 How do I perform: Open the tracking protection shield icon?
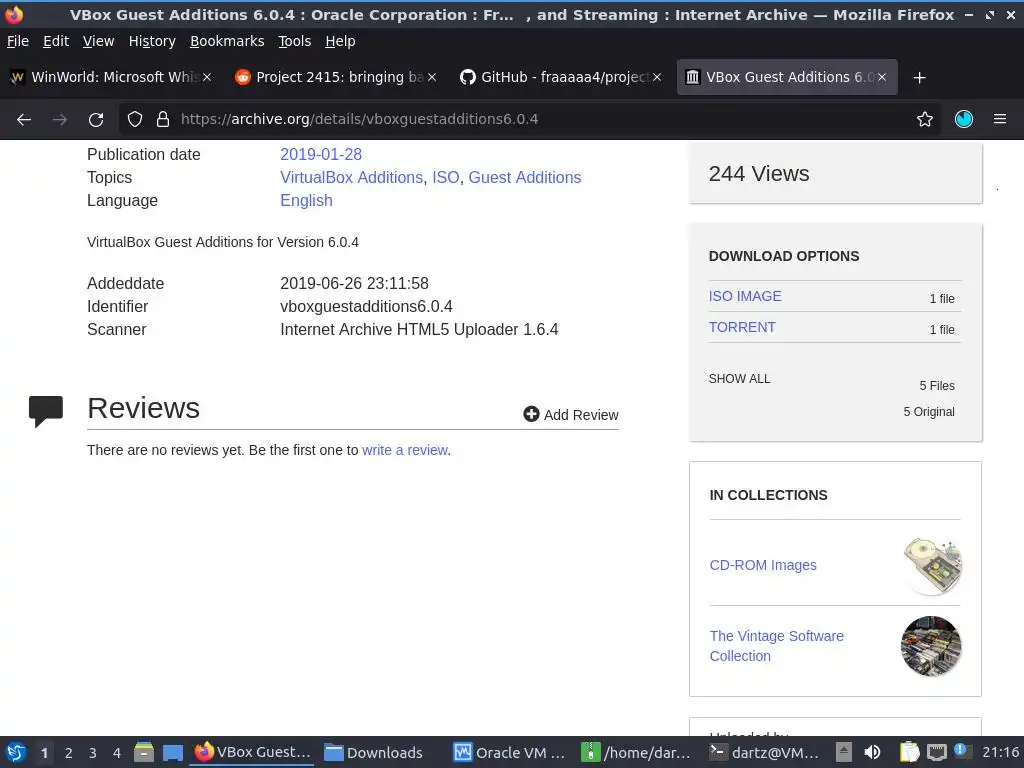tap(135, 120)
